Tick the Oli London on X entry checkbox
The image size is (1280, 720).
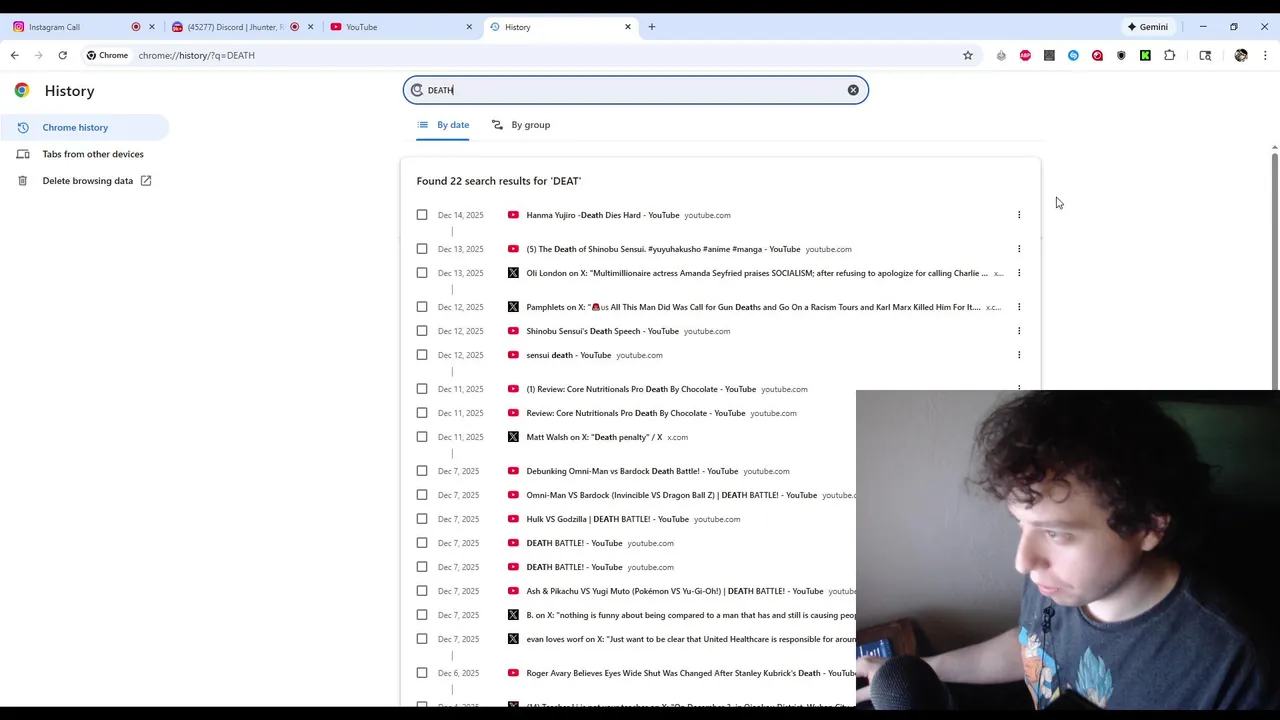pos(422,273)
